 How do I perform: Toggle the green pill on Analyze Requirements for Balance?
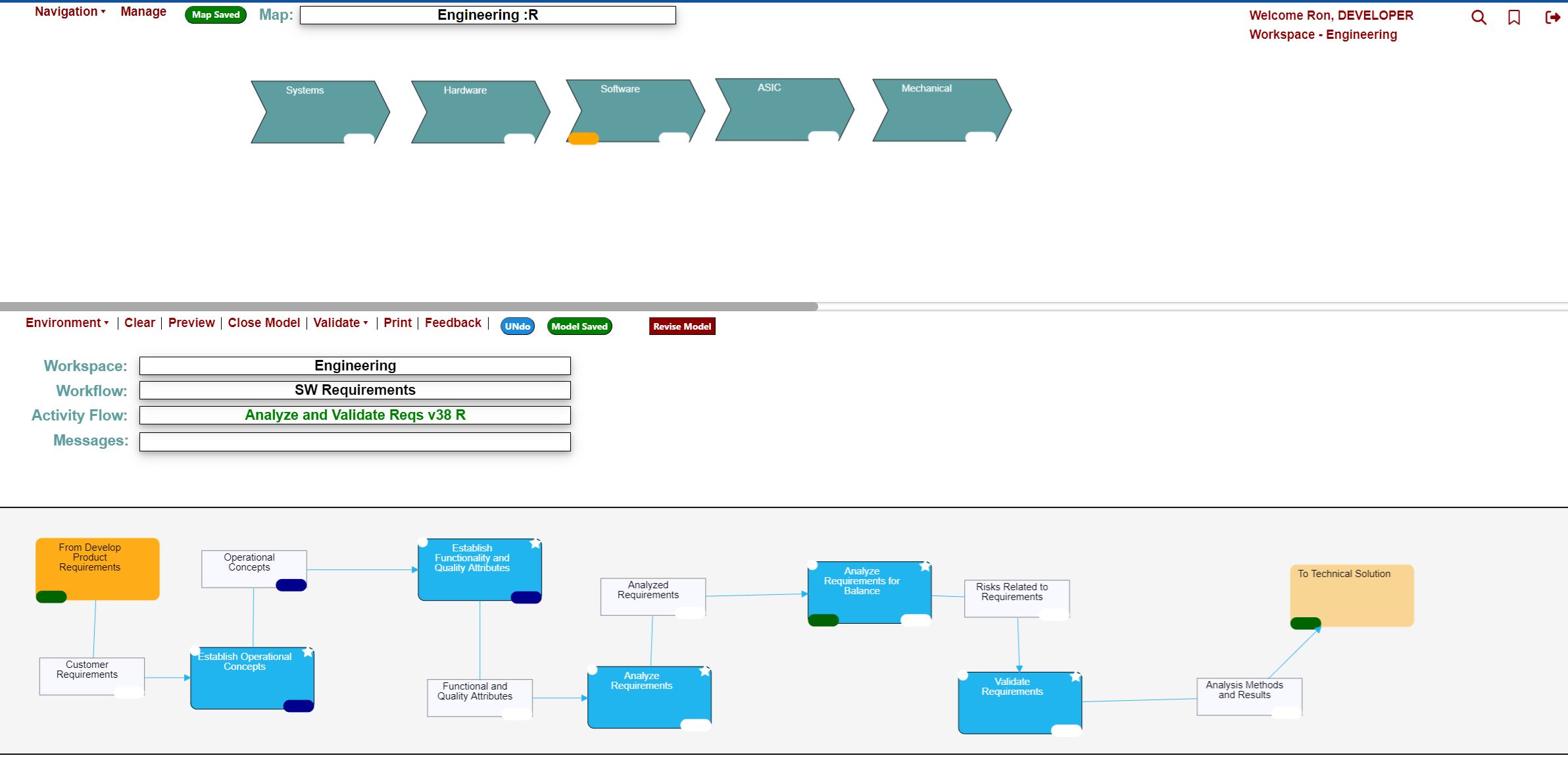tap(823, 619)
